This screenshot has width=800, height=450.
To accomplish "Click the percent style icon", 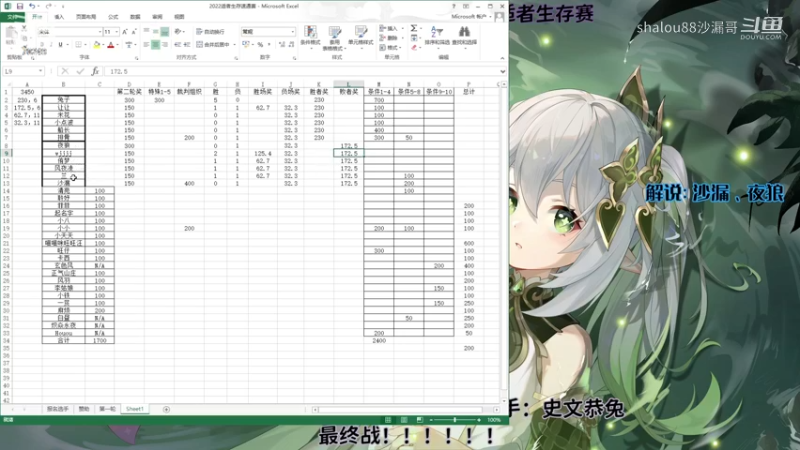I will coord(260,45).
